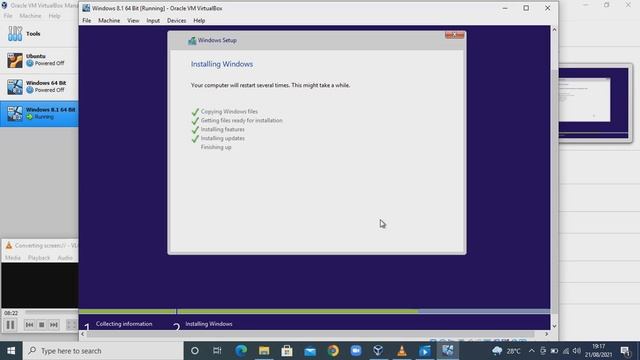Click right arrow of VM horizontal scrollbar

(547, 334)
